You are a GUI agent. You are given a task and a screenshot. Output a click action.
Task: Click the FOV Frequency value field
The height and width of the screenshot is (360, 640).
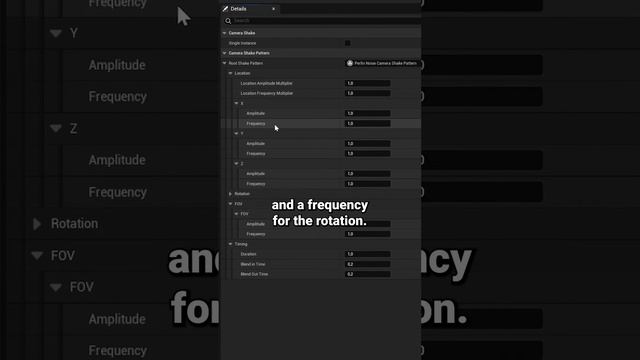(x=368, y=234)
